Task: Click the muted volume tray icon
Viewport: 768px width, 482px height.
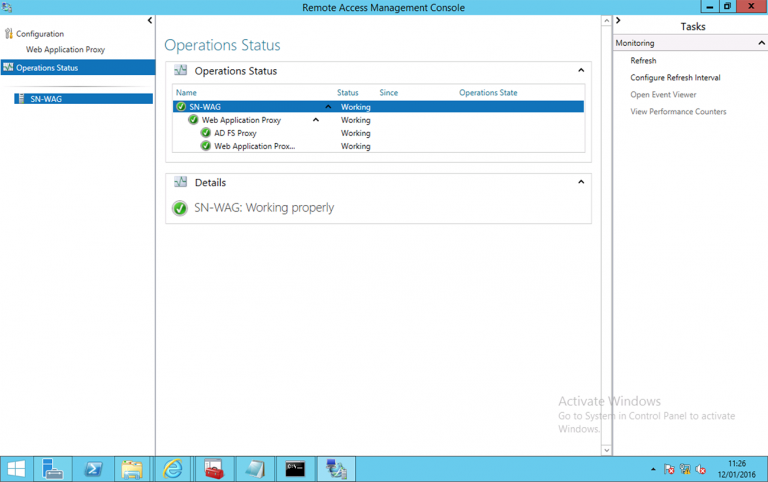Action: (x=700, y=469)
